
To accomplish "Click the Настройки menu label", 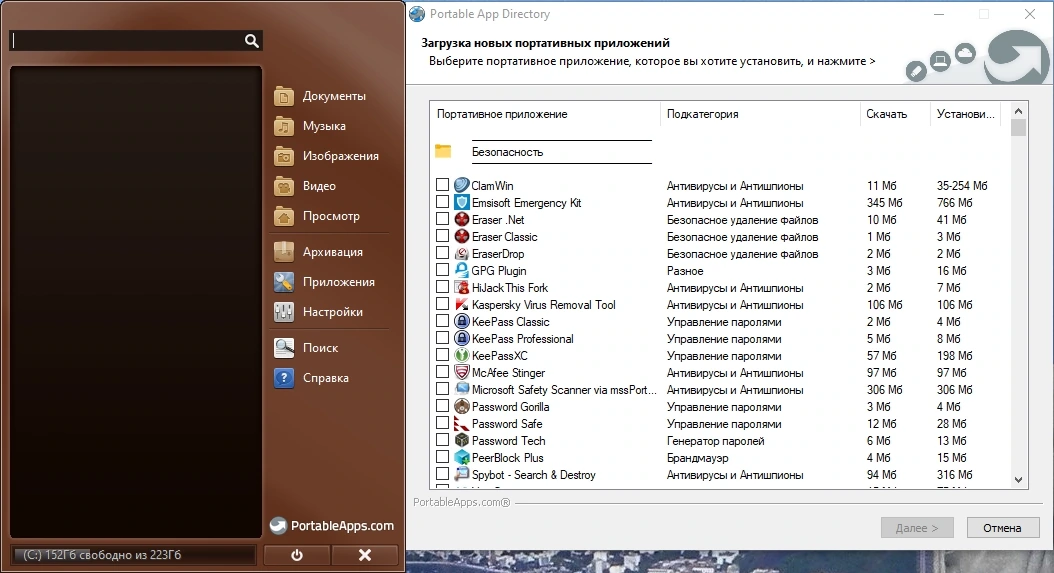I will click(333, 312).
